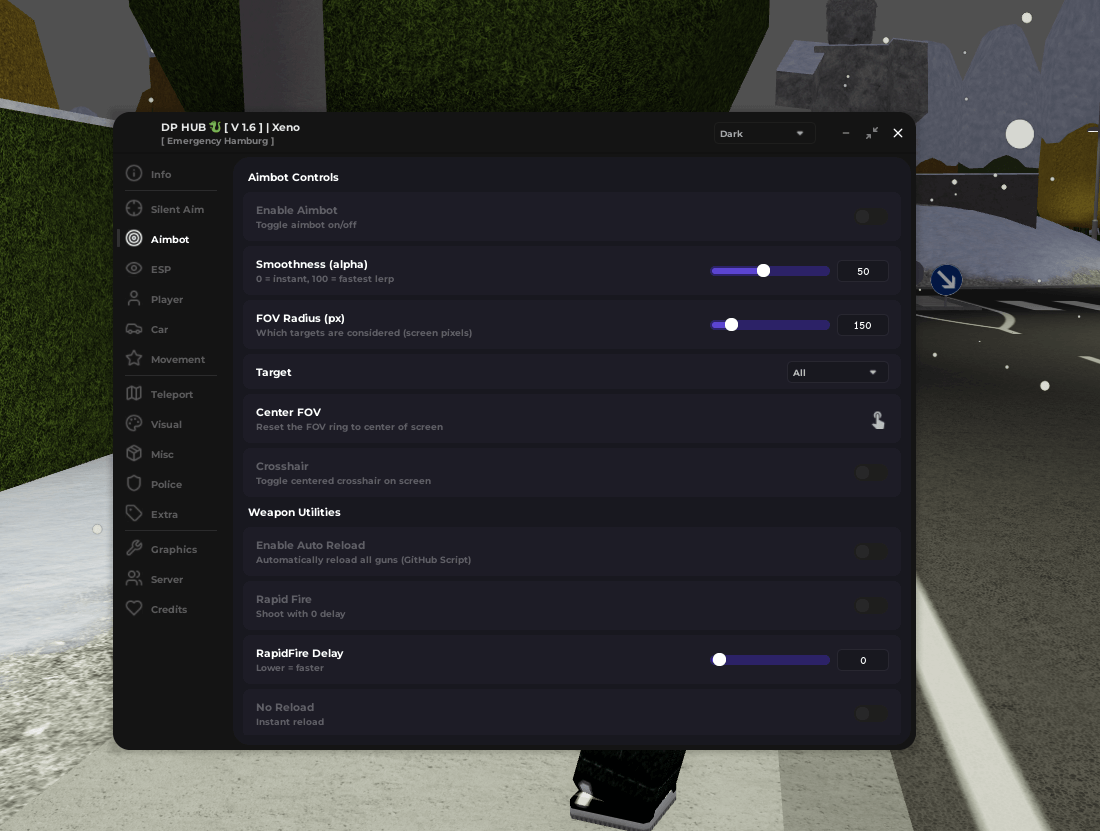Open the Target All dropdown

click(x=837, y=372)
